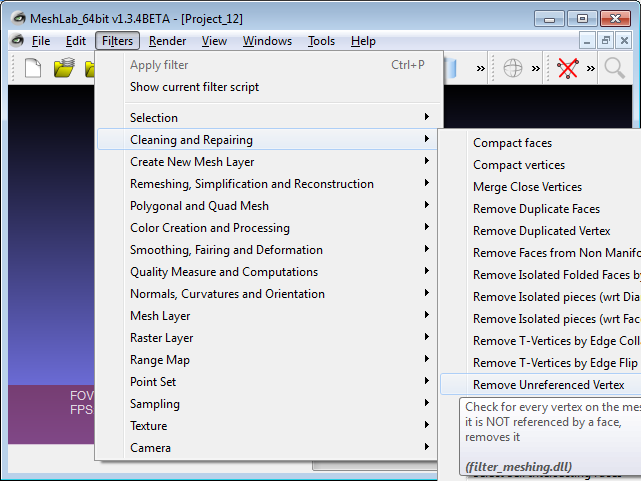The width and height of the screenshot is (641, 481).
Task: Select Remove Isolated pieces (wrt Fac filter
Action: click(x=541, y=319)
